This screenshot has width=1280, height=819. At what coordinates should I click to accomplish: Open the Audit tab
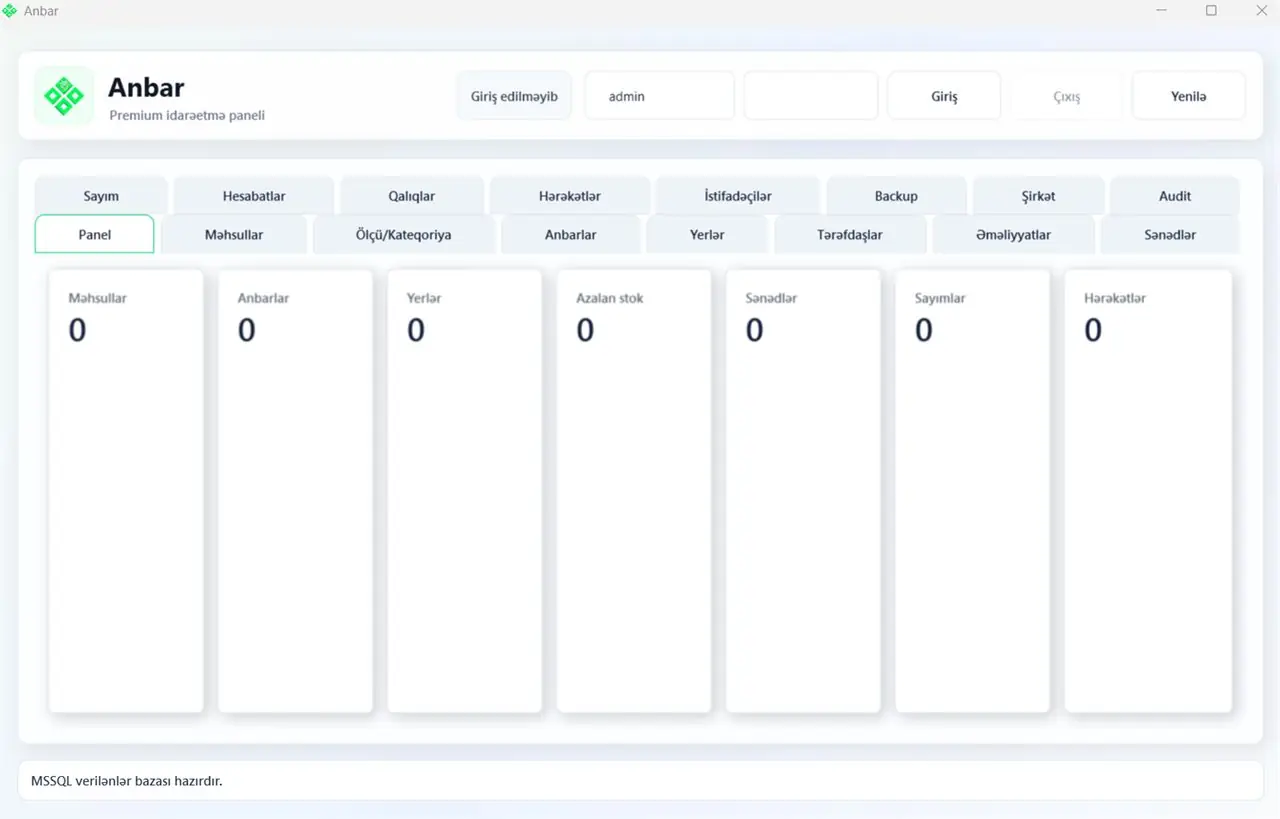pos(1175,196)
